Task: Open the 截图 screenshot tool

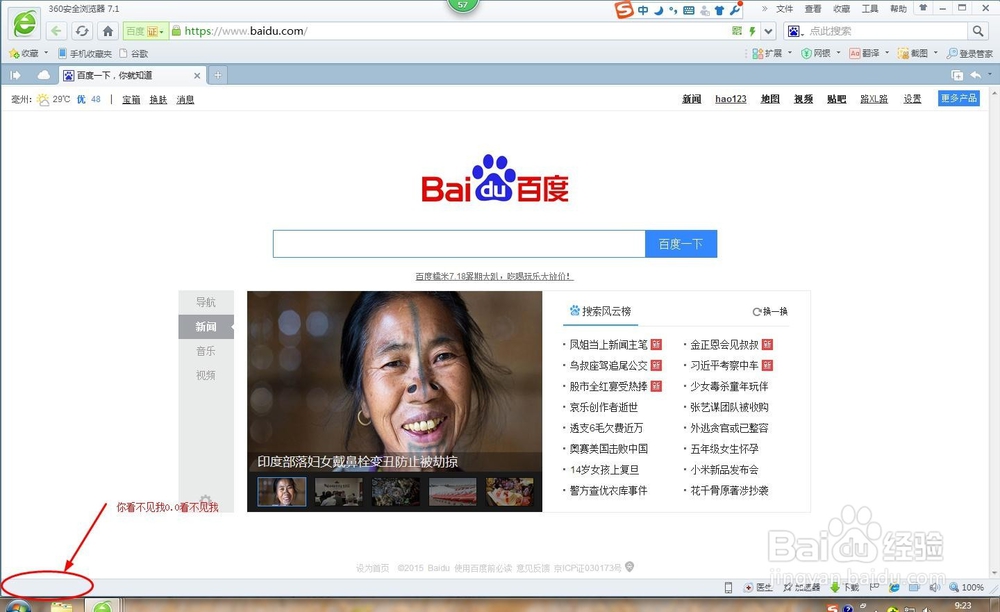Action: click(x=913, y=54)
